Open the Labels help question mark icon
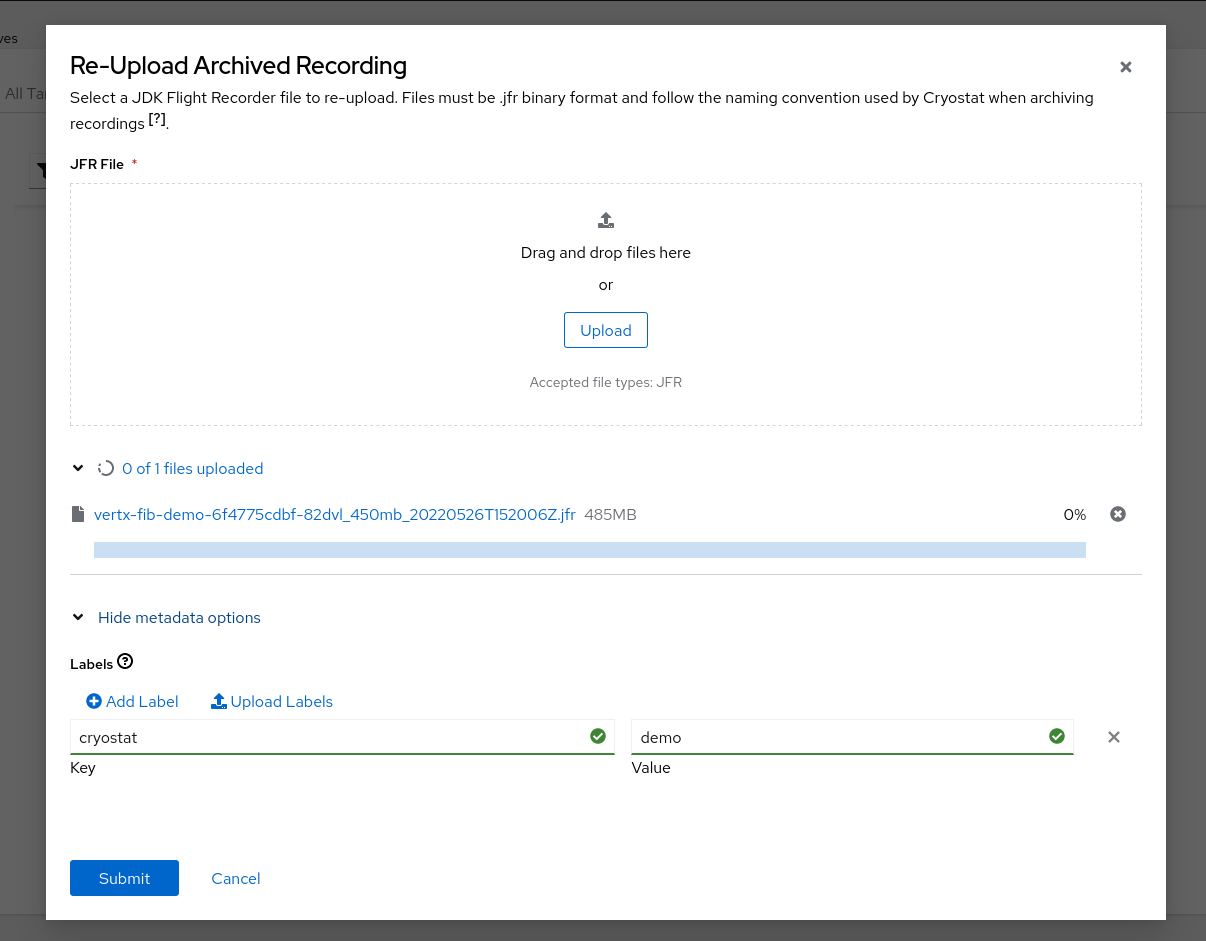This screenshot has width=1206, height=941. click(x=125, y=662)
